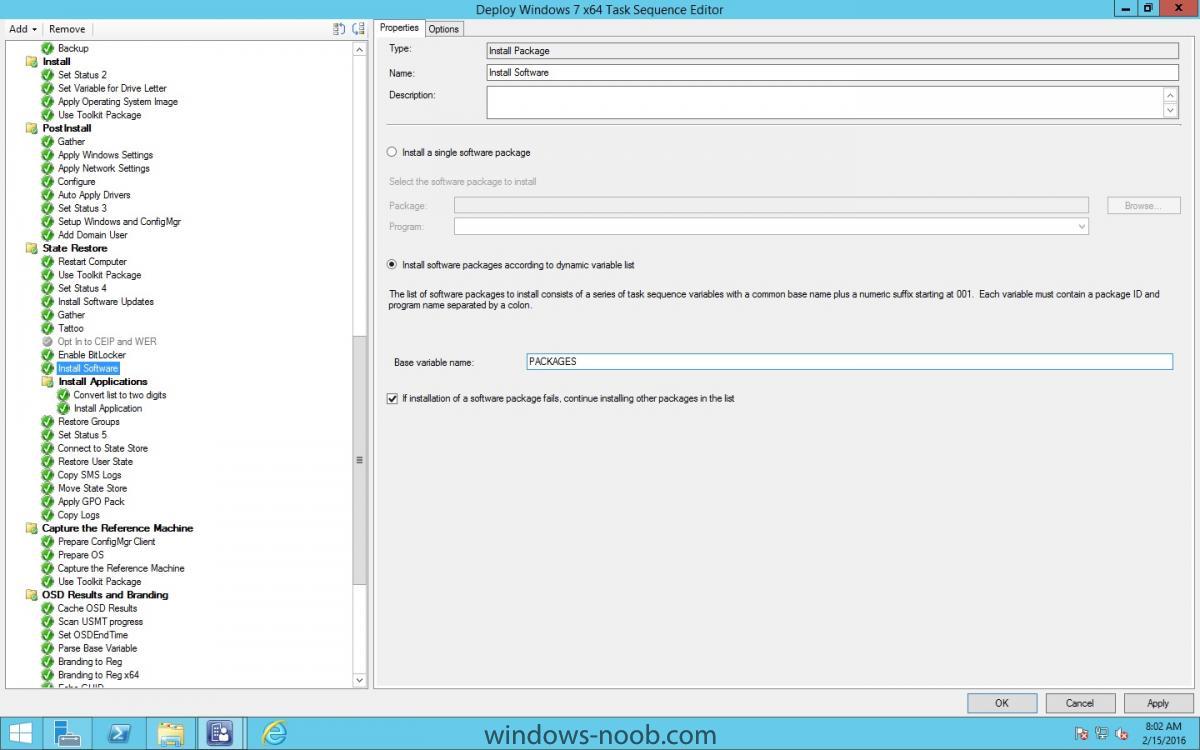Click the Action Center flag tray icon
The image size is (1200, 750).
point(1082,734)
